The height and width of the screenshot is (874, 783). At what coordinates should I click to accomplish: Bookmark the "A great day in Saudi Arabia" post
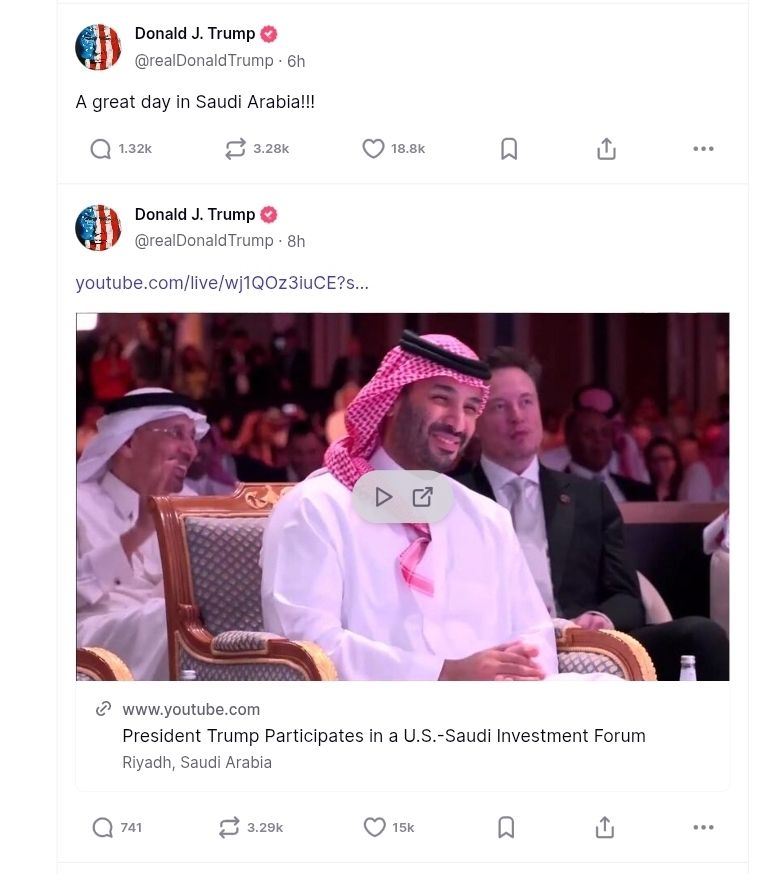click(509, 147)
